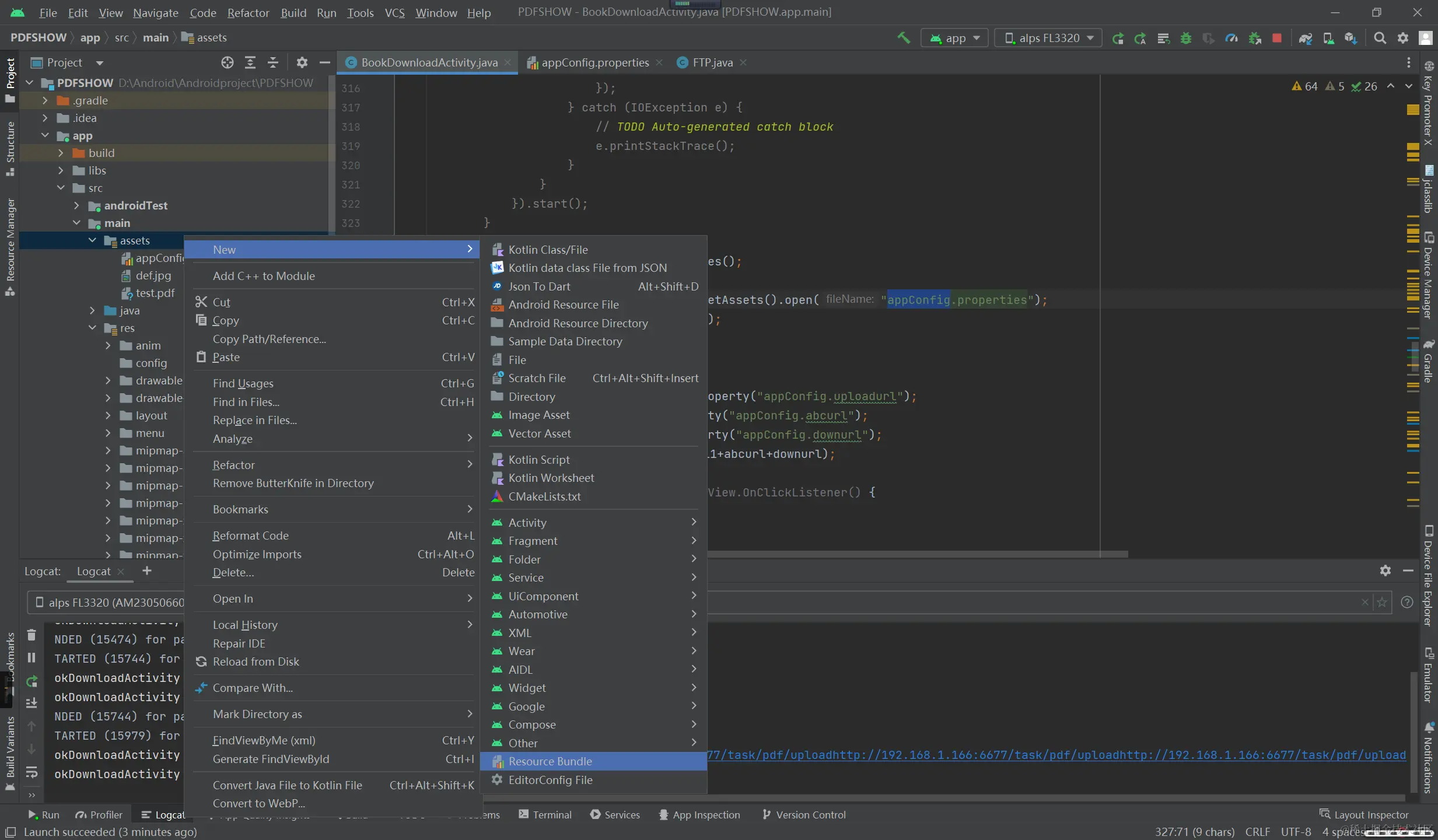Toggle soft-wrap in Logcat panel
Image resolution: width=1438 pixels, height=840 pixels.
[32, 772]
